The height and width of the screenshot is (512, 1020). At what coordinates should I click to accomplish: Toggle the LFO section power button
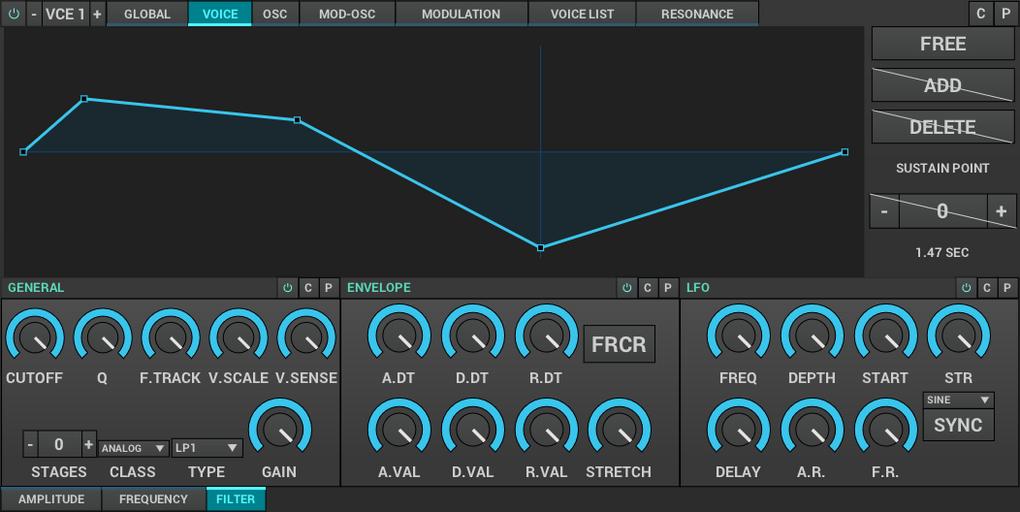click(966, 288)
